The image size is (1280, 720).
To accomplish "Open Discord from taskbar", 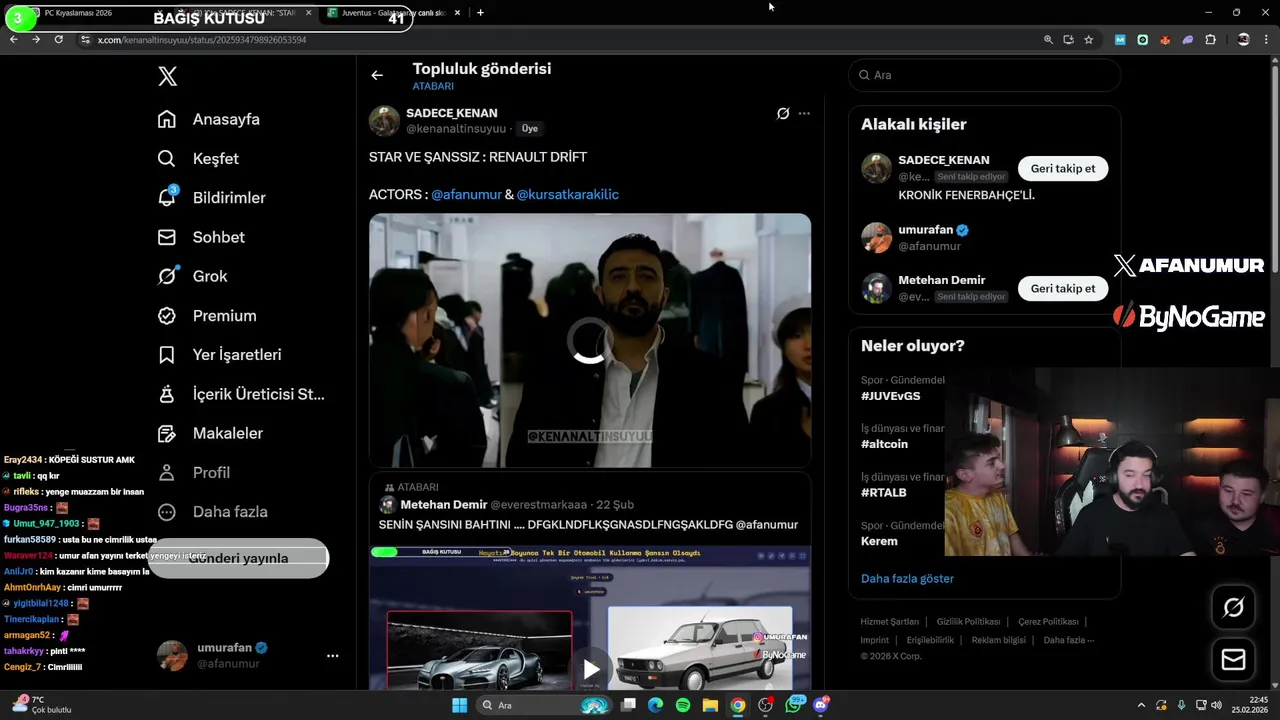I will (x=821, y=705).
